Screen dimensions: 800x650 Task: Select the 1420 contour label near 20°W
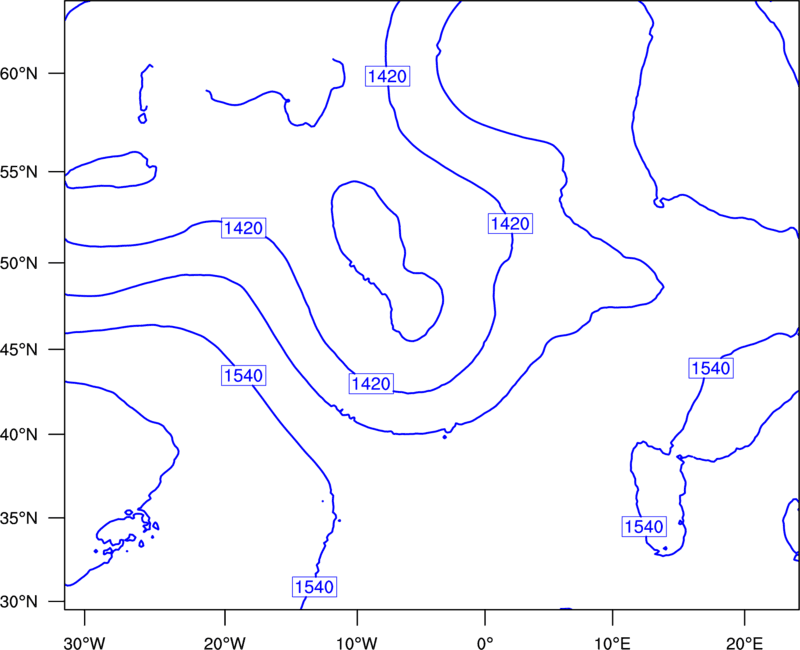pos(244,228)
